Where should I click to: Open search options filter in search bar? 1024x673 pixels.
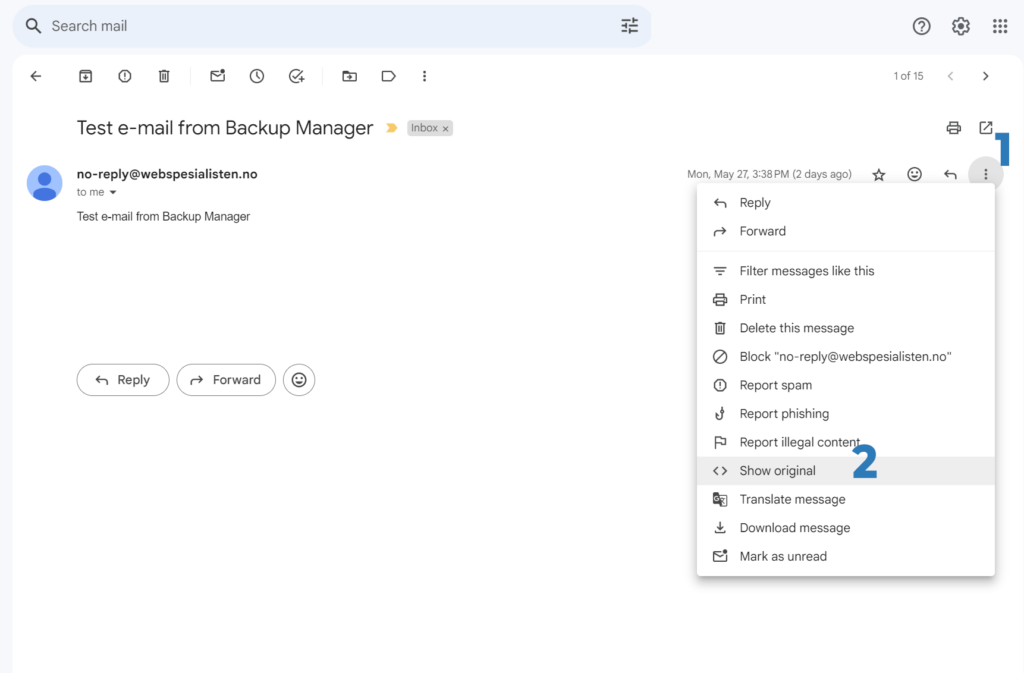pyautogui.click(x=629, y=26)
